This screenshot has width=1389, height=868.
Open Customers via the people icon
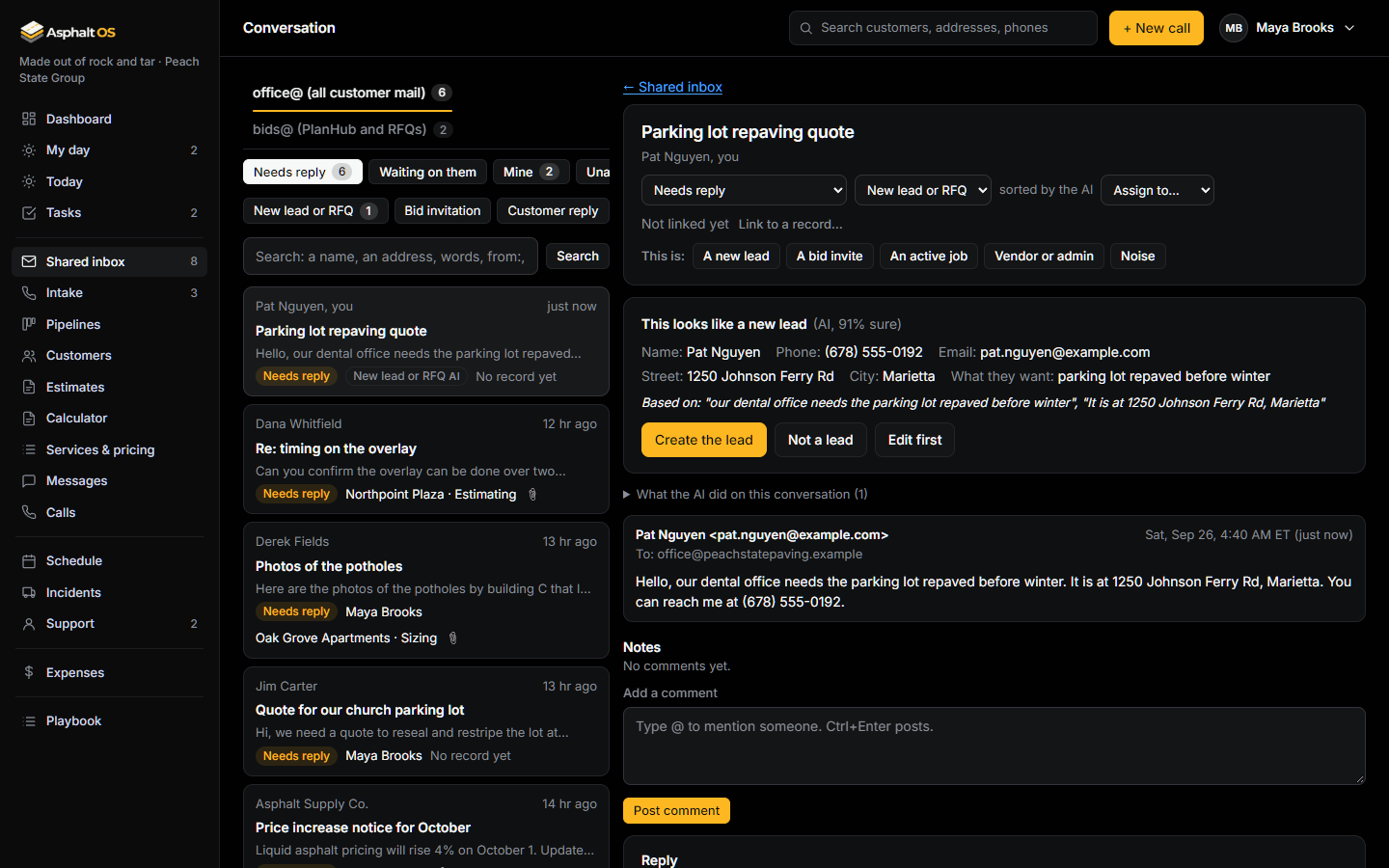pyautogui.click(x=29, y=356)
